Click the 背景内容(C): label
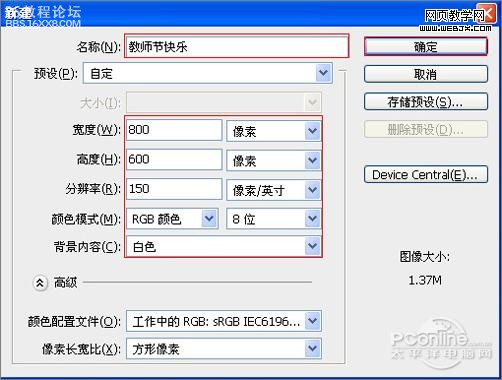Viewport: 502px width, 380px height. 87,247
